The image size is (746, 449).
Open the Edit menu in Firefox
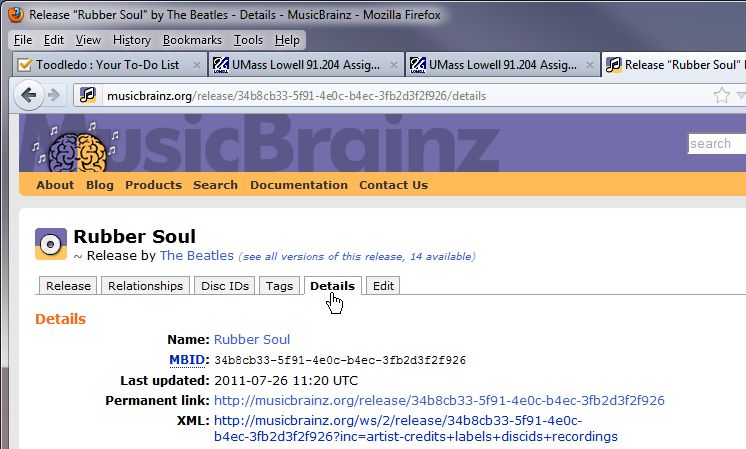[x=53, y=40]
